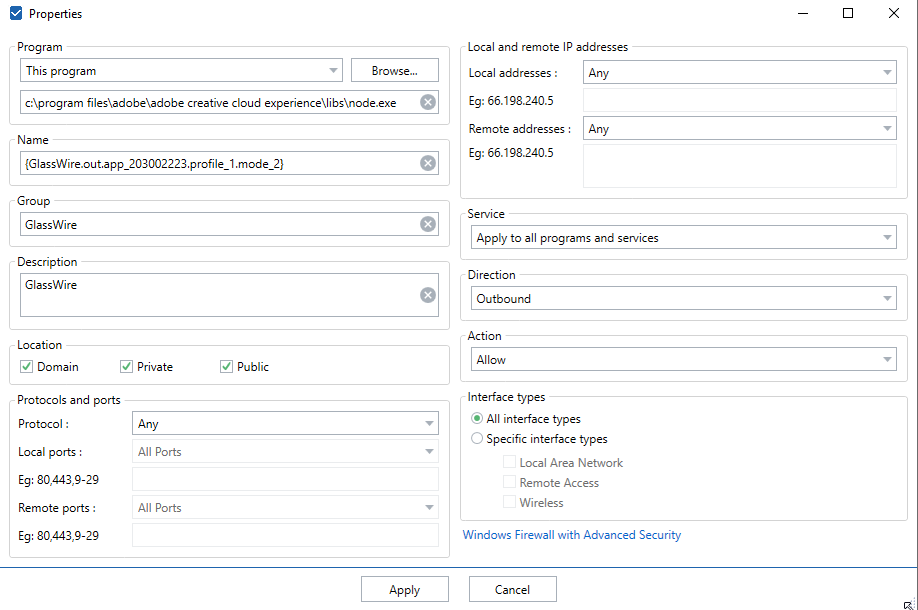
Task: Open the Local addresses dropdown
Action: pyautogui.click(x=739, y=73)
